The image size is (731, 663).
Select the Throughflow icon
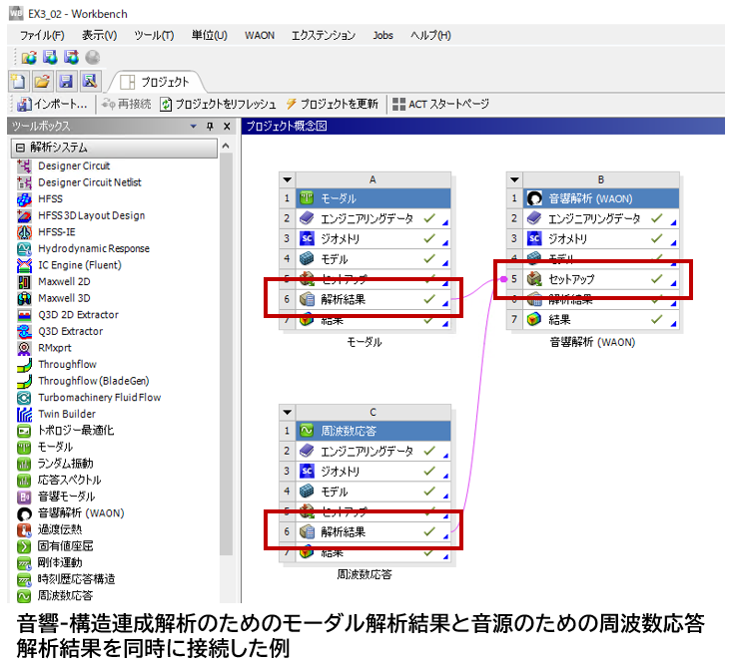(24, 365)
